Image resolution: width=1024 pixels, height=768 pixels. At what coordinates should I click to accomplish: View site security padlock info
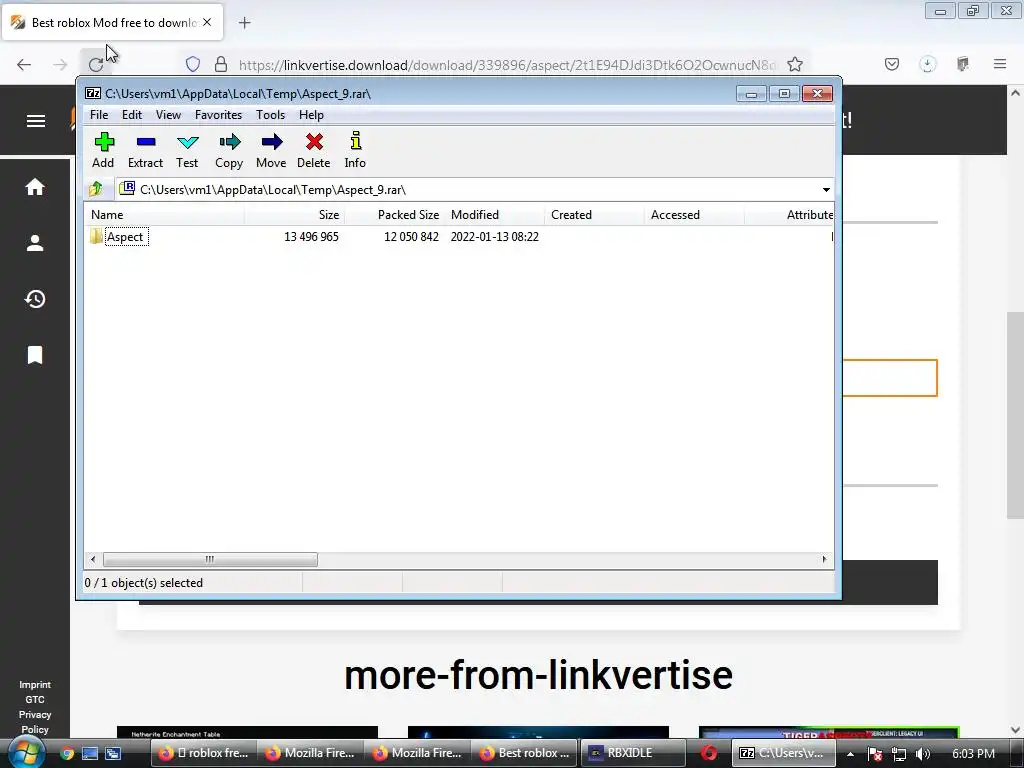tap(221, 64)
